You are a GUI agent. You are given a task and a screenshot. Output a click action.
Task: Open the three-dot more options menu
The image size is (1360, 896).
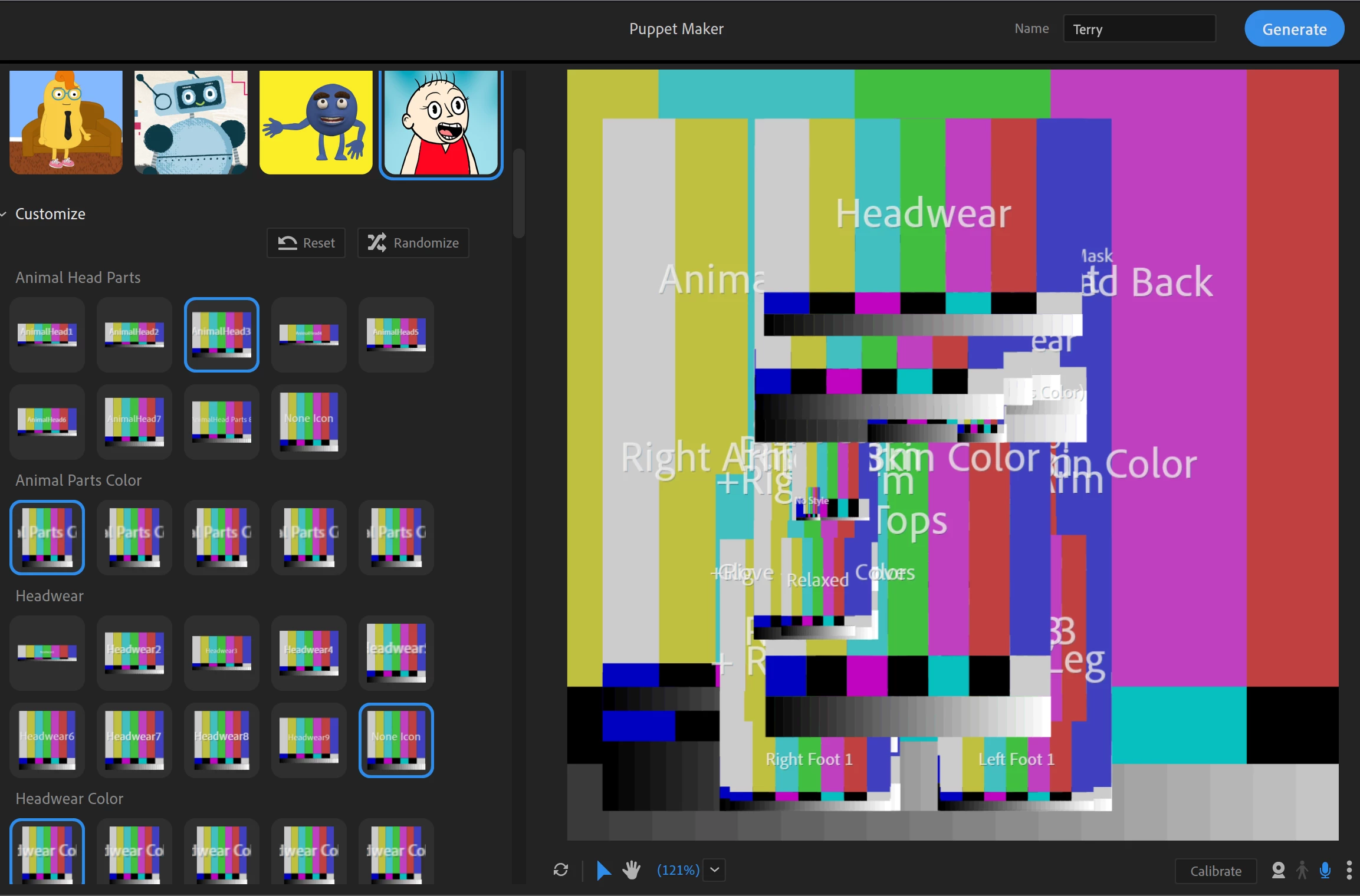point(1349,870)
